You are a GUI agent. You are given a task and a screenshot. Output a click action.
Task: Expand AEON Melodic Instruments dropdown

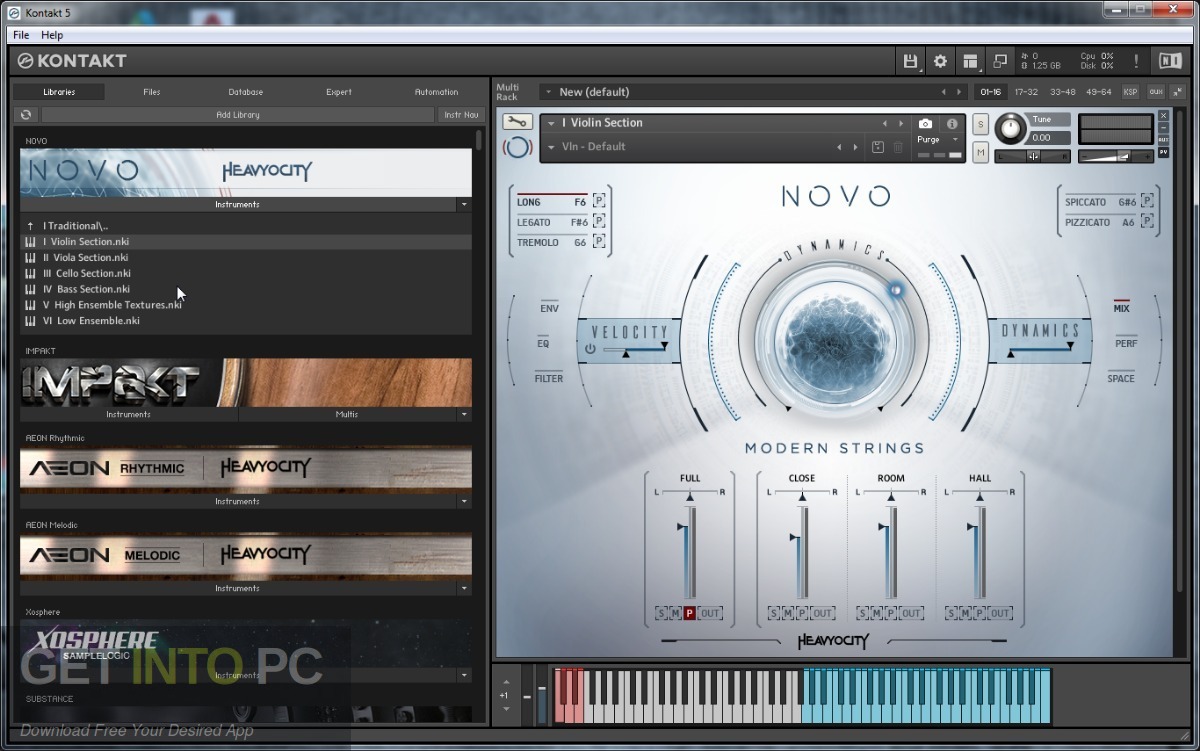tap(463, 588)
